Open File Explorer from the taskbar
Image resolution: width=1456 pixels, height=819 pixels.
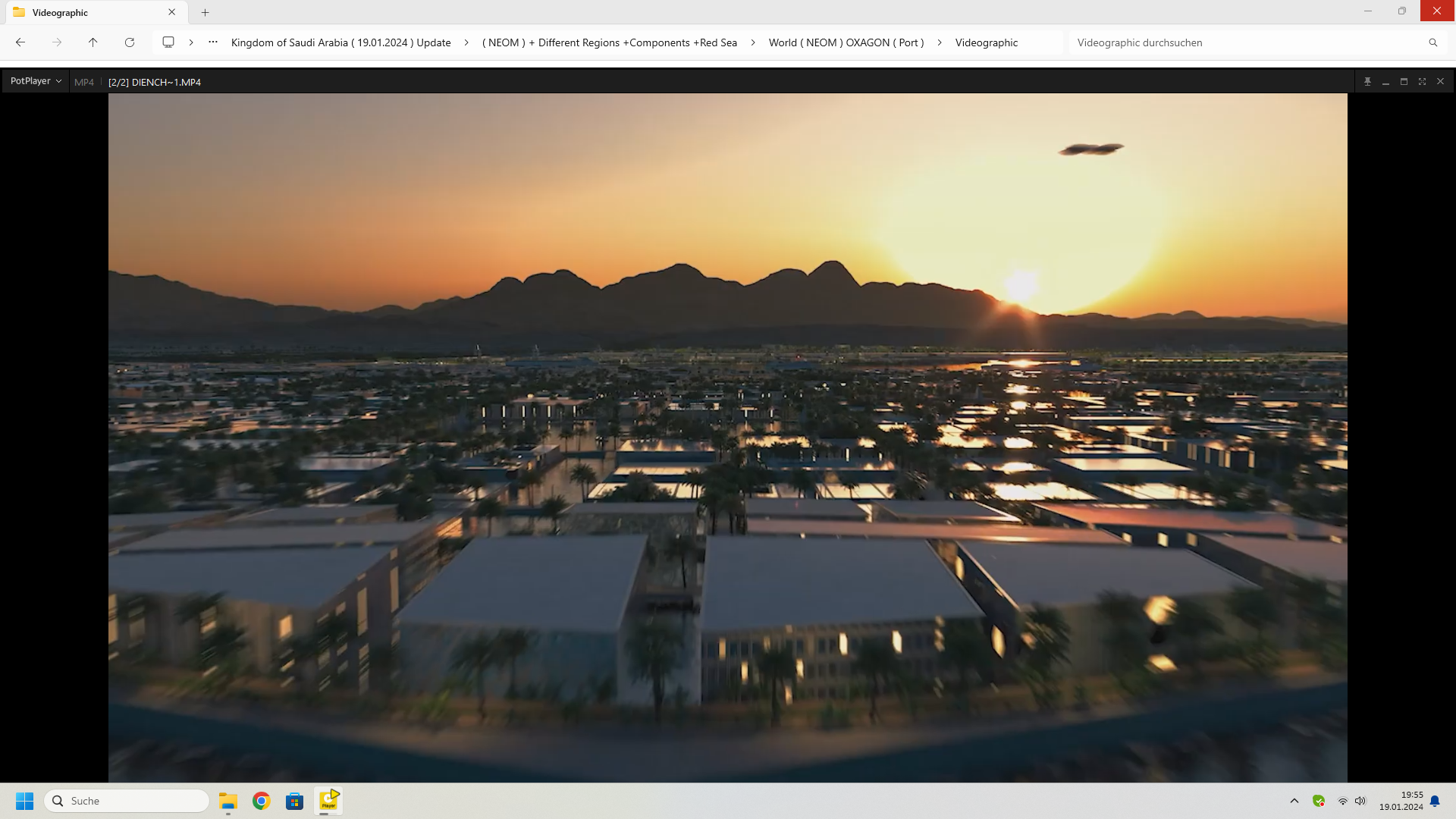[x=228, y=801]
